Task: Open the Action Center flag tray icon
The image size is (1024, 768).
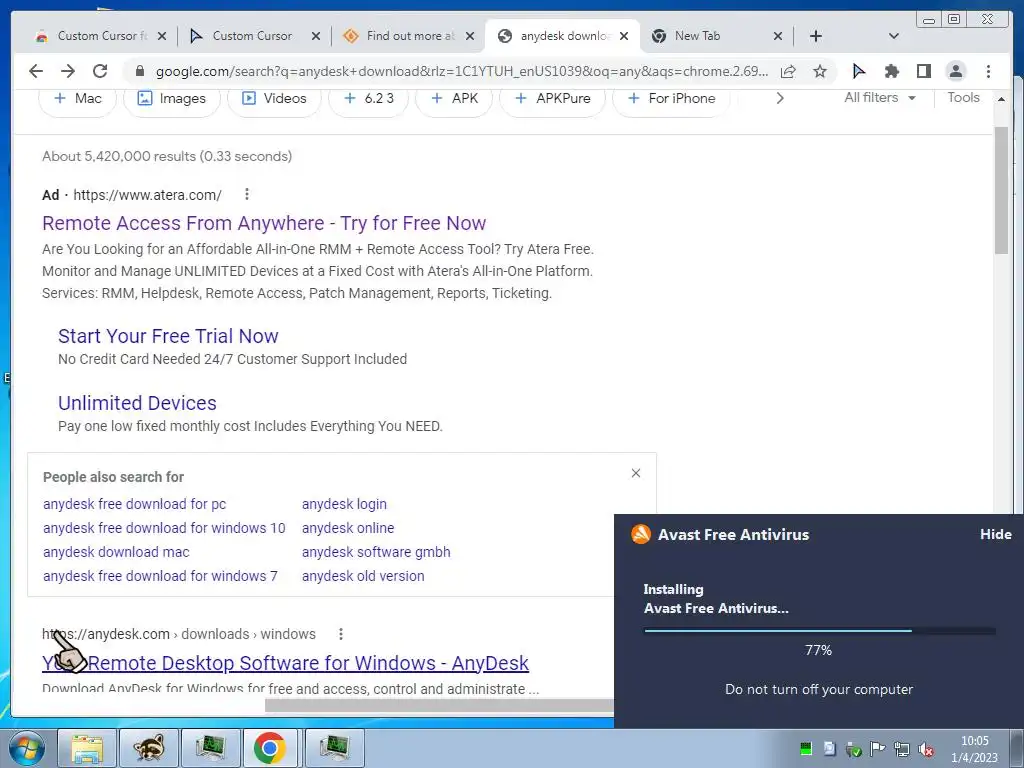Action: (x=877, y=749)
